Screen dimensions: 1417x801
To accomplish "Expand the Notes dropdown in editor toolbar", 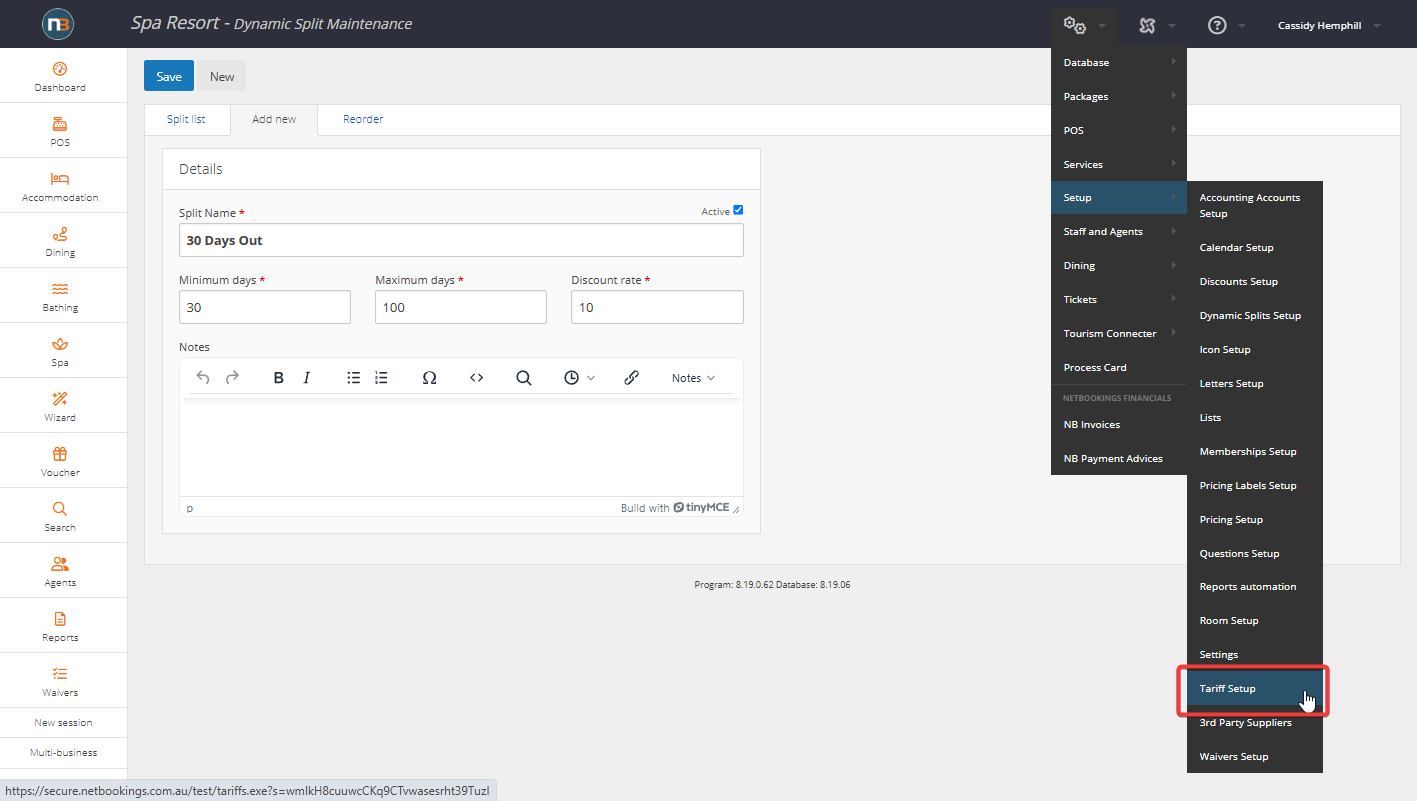I will (693, 378).
